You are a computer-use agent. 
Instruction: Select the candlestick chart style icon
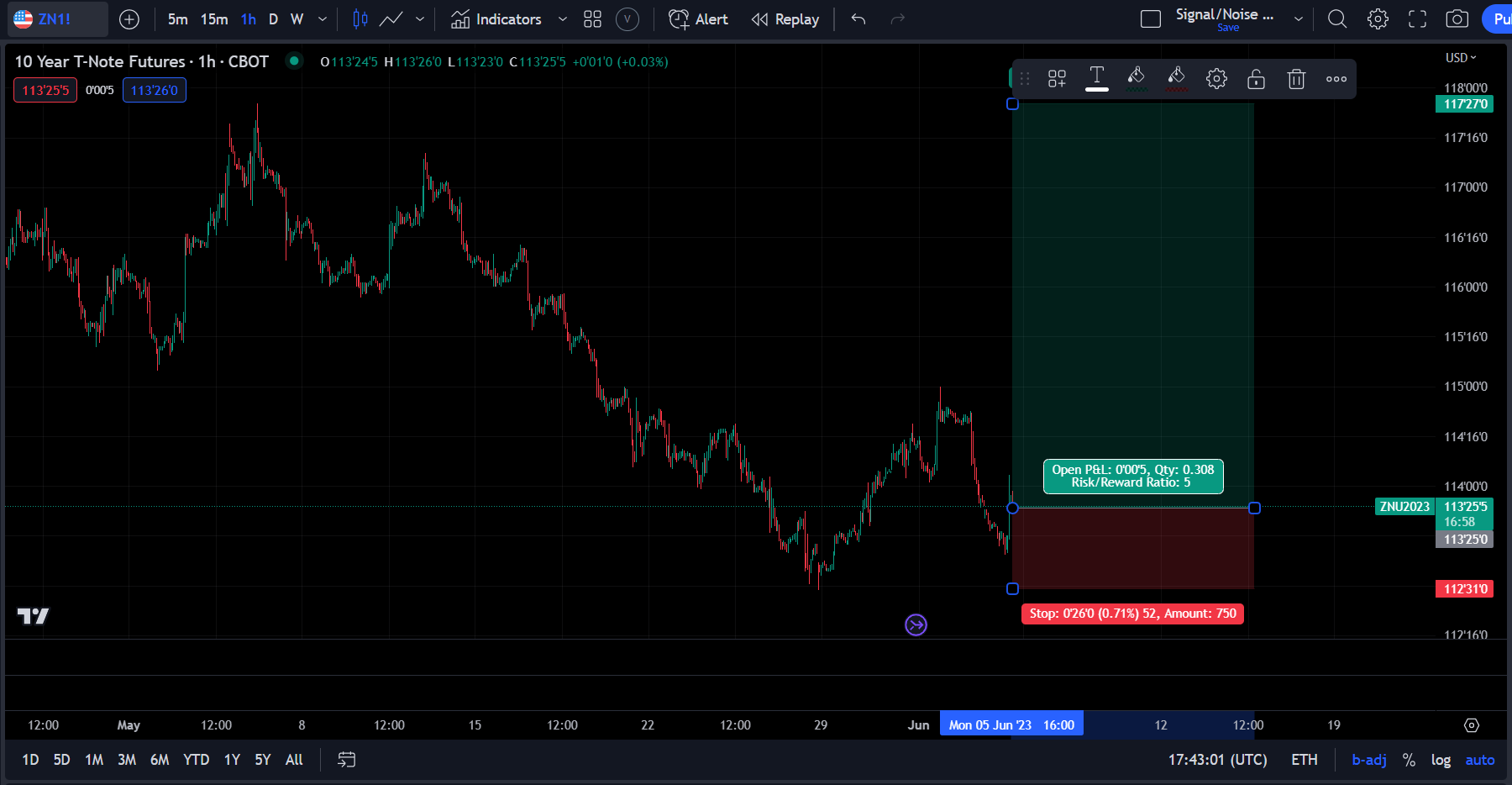(x=360, y=18)
